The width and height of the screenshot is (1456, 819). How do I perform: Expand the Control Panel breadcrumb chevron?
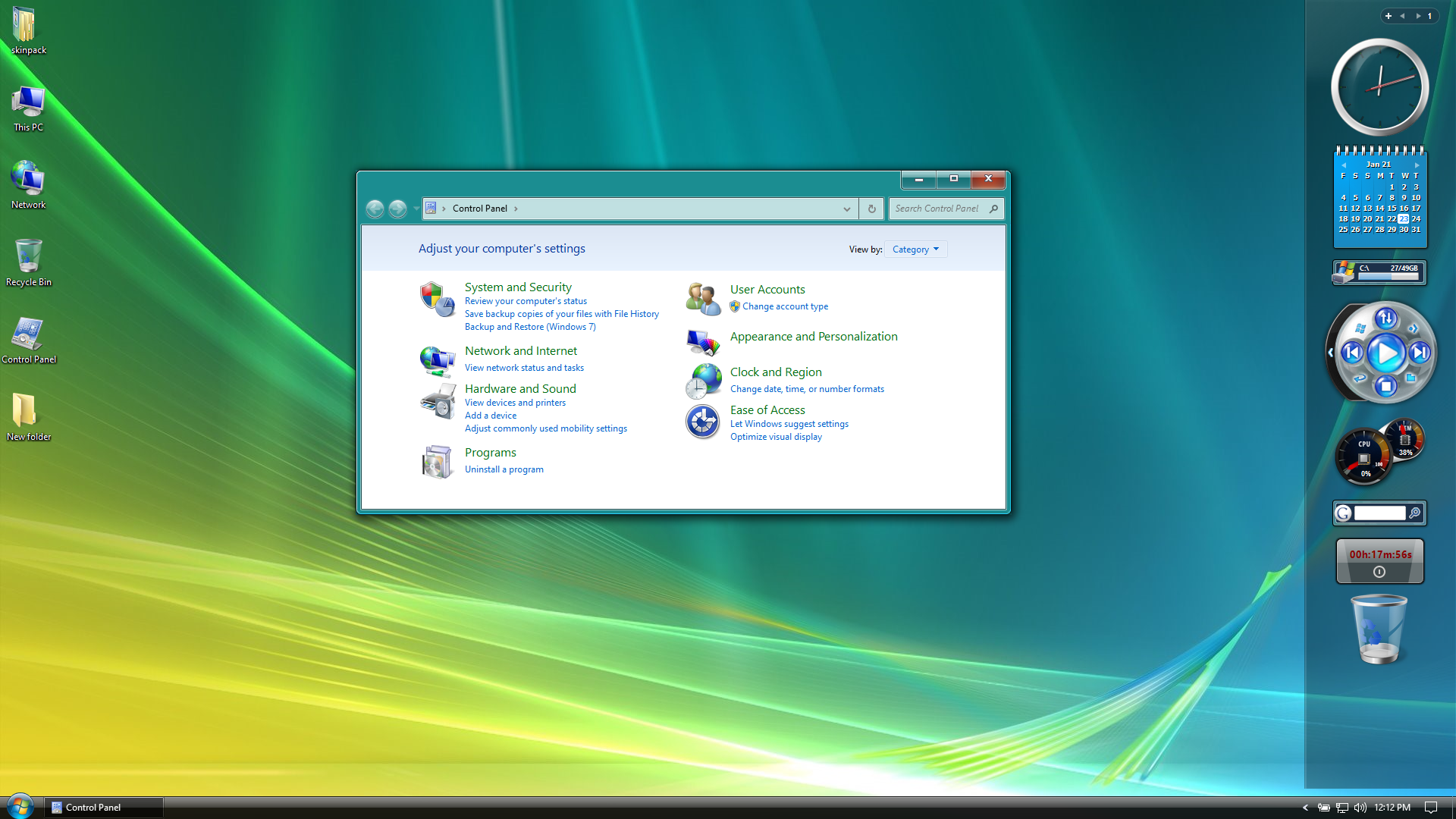(516, 209)
